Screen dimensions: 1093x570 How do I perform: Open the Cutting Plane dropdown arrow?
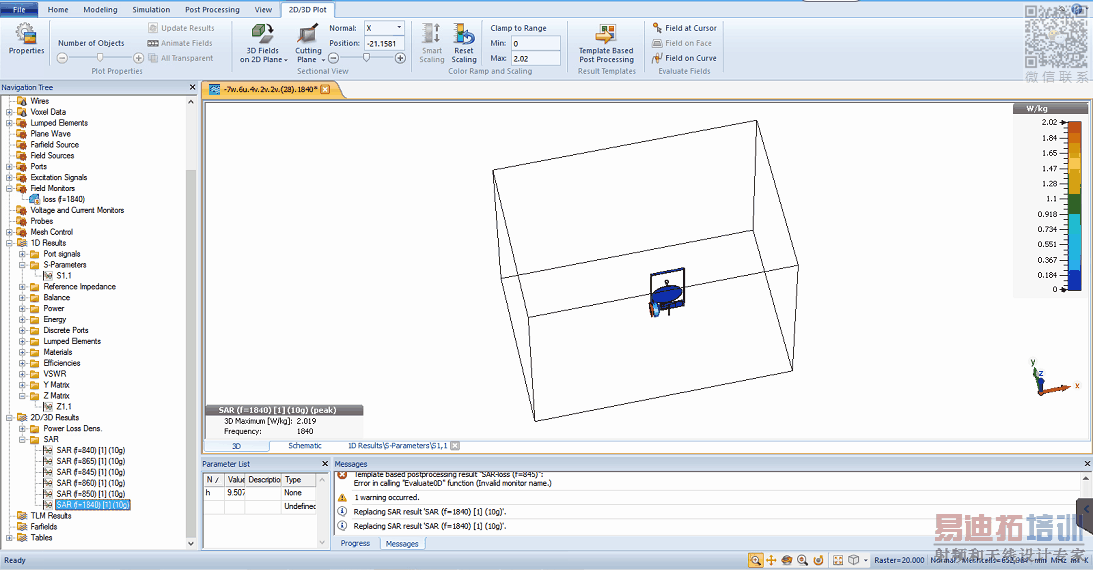tap(323, 60)
